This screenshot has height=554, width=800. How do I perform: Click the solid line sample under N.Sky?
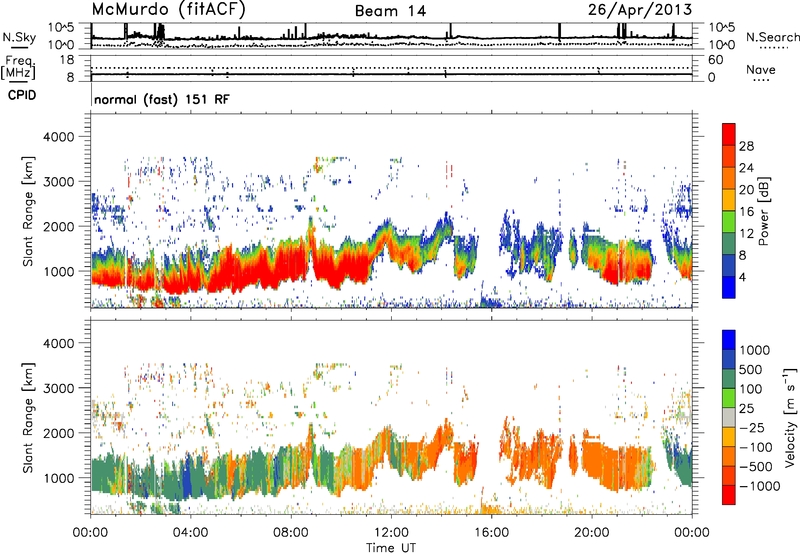coord(19,48)
